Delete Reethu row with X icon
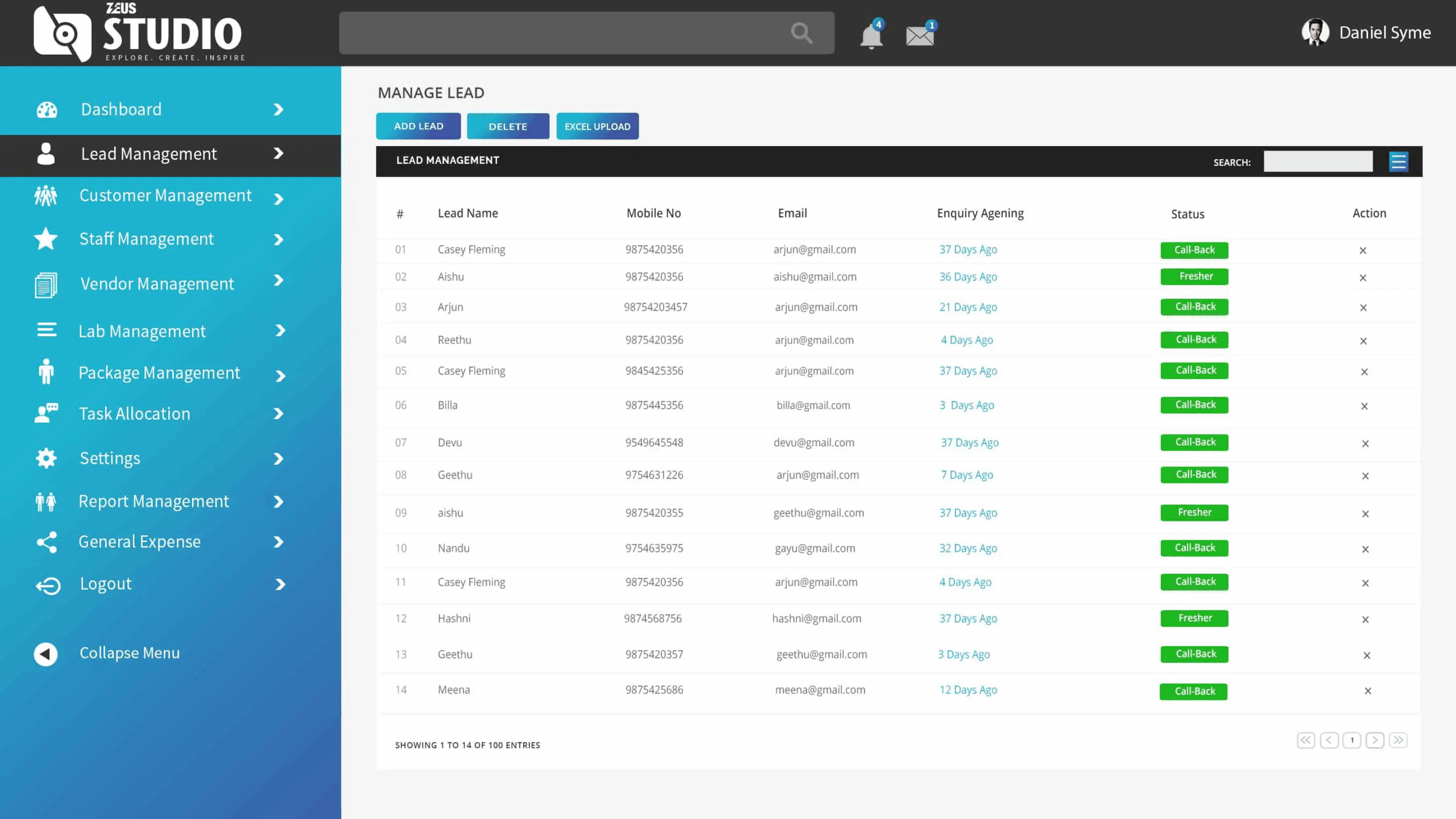This screenshot has width=1456, height=819. (1363, 341)
